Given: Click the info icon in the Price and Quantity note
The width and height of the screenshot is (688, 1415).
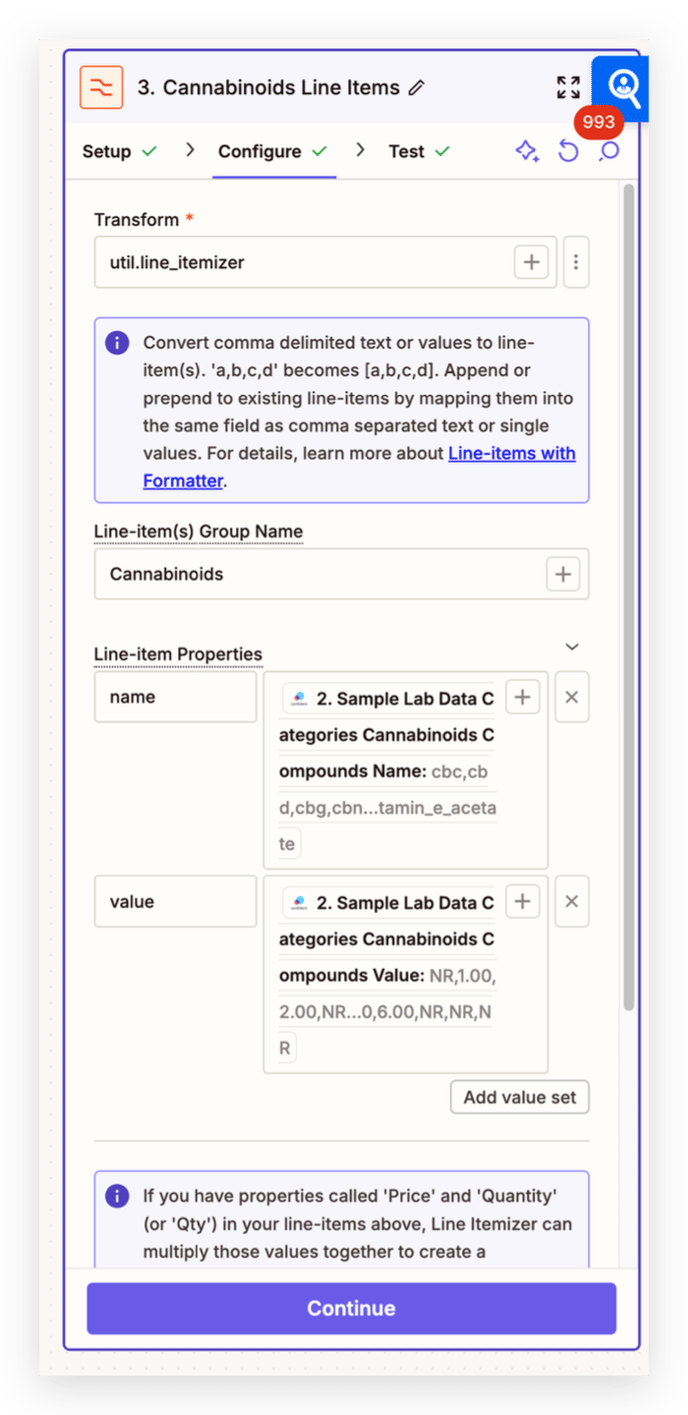Looking at the screenshot, I should click(x=117, y=1195).
